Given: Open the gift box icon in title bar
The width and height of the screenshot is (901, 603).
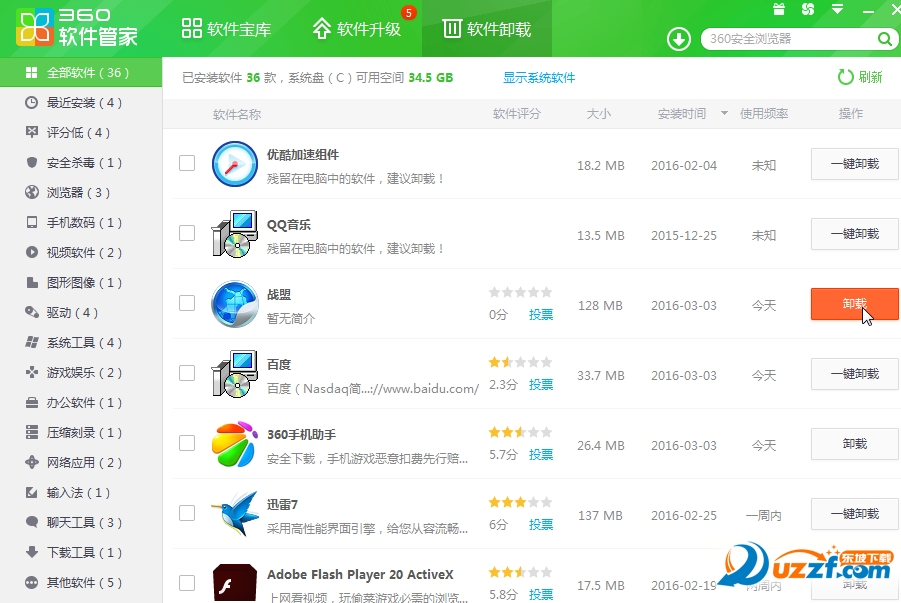Looking at the screenshot, I should pyautogui.click(x=779, y=9).
